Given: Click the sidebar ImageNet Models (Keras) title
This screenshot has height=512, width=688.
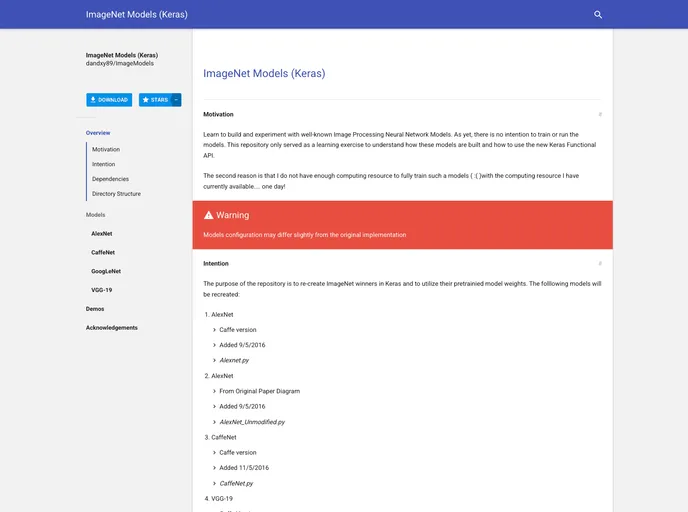Looking at the screenshot, I should coord(122,55).
